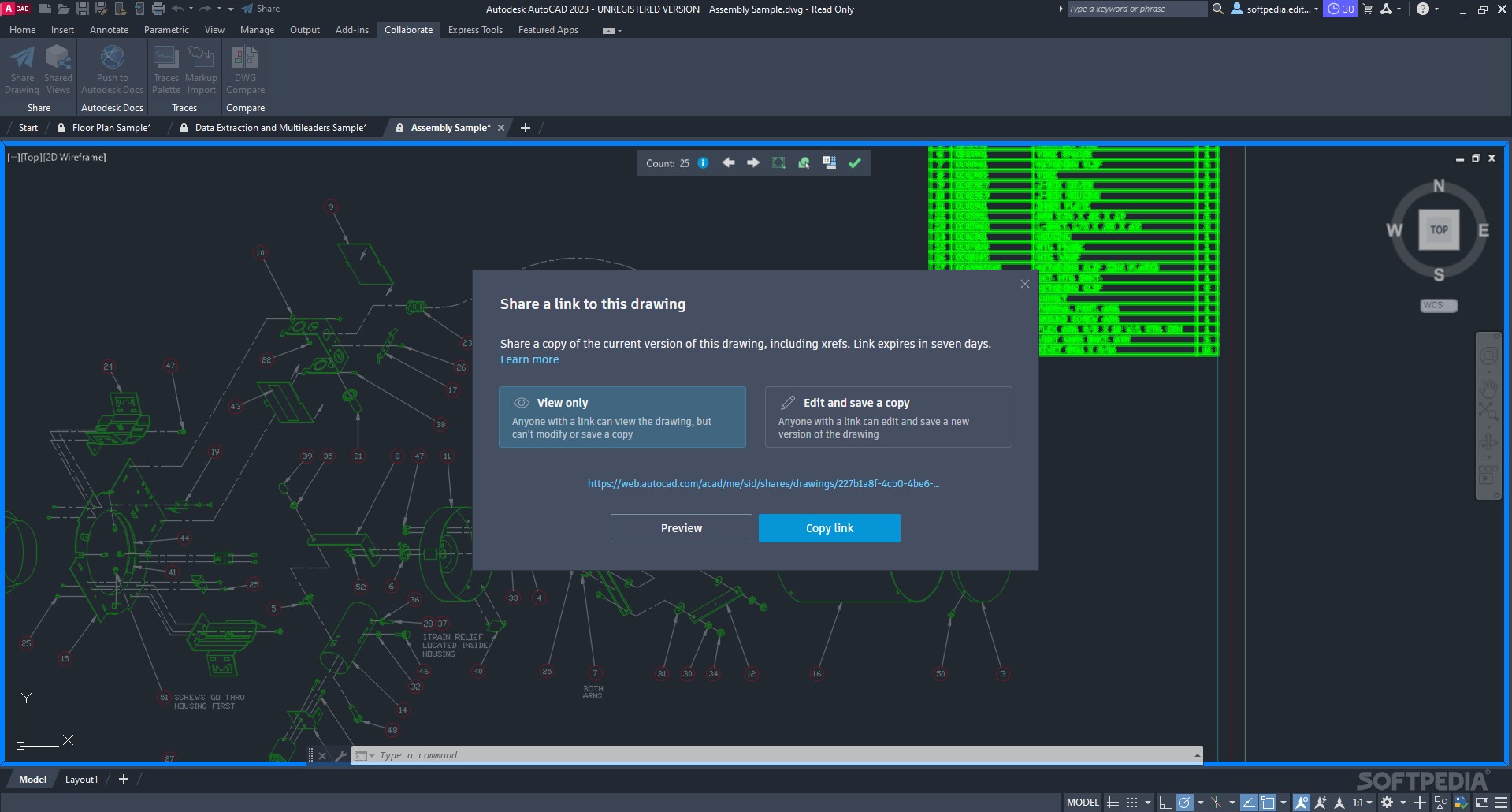Click the Preview button
The image size is (1512, 812).
click(x=681, y=528)
